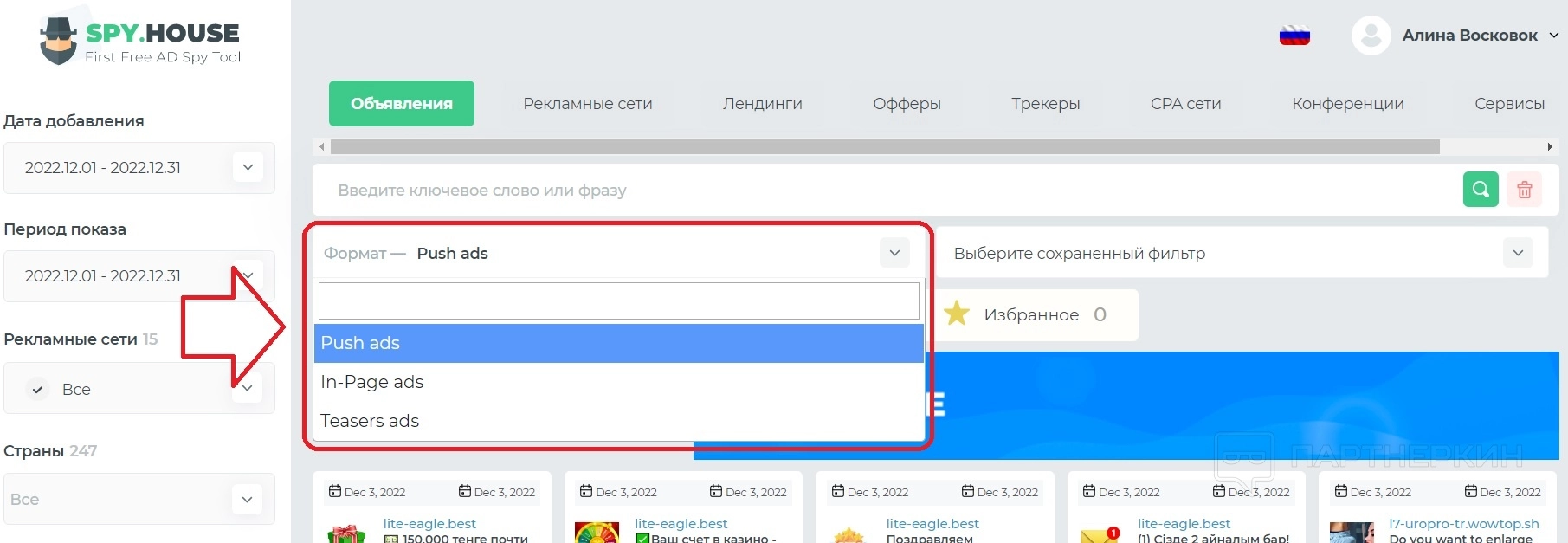Click the envelope thumbnail in fourth ad card

pyautogui.click(x=1100, y=534)
